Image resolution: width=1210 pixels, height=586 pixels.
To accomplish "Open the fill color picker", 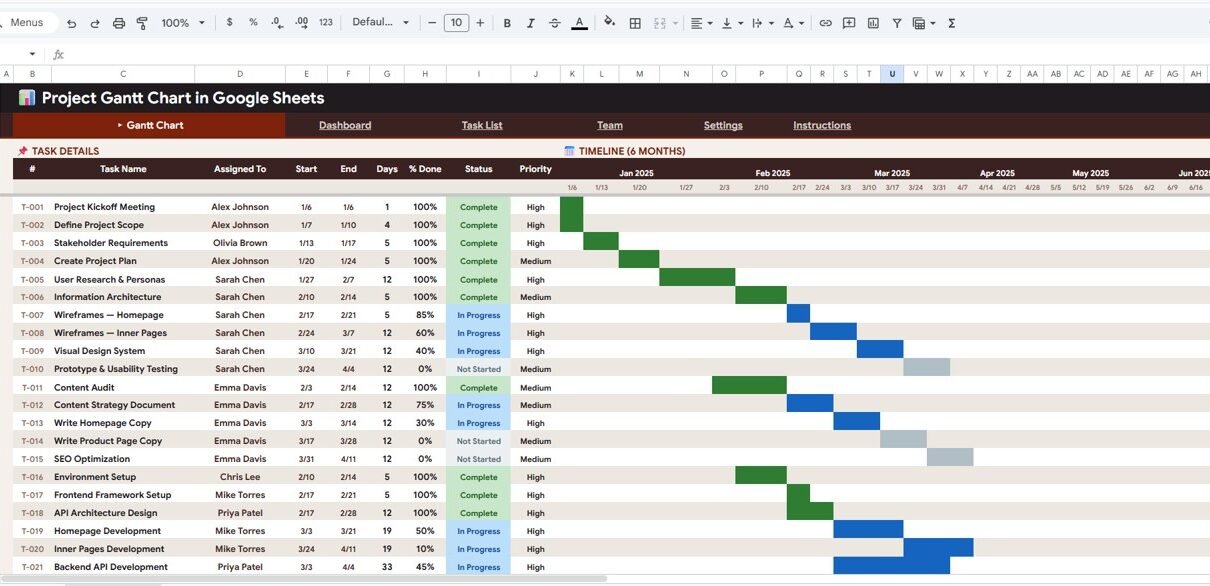I will click(x=609, y=23).
